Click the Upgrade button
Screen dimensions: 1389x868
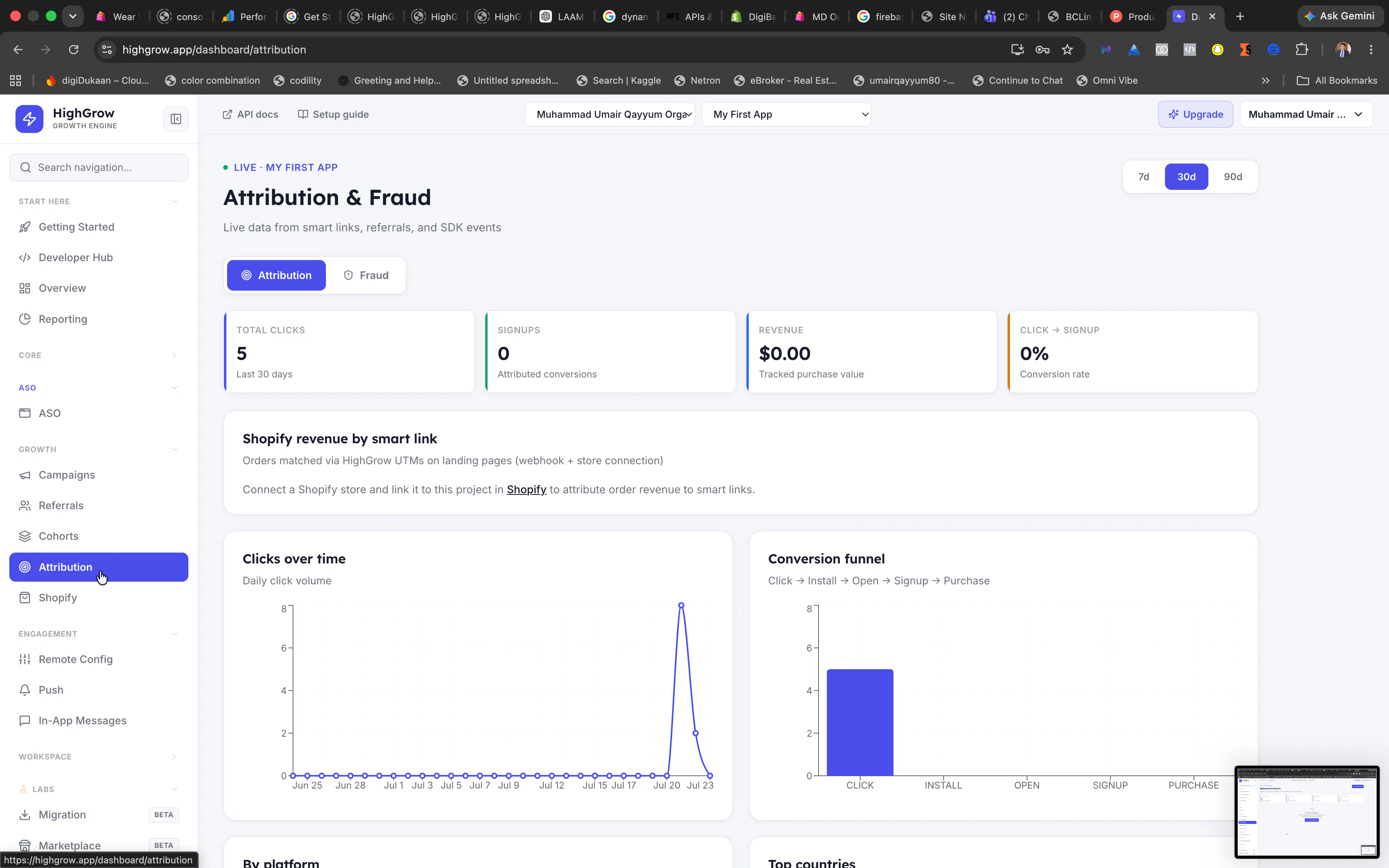(1196, 114)
